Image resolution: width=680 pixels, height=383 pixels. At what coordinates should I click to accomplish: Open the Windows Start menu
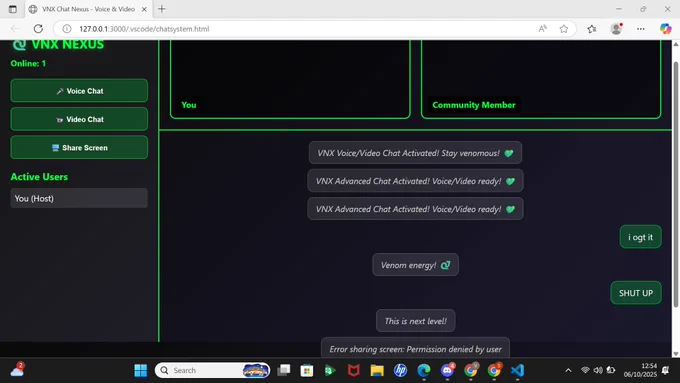(x=141, y=370)
